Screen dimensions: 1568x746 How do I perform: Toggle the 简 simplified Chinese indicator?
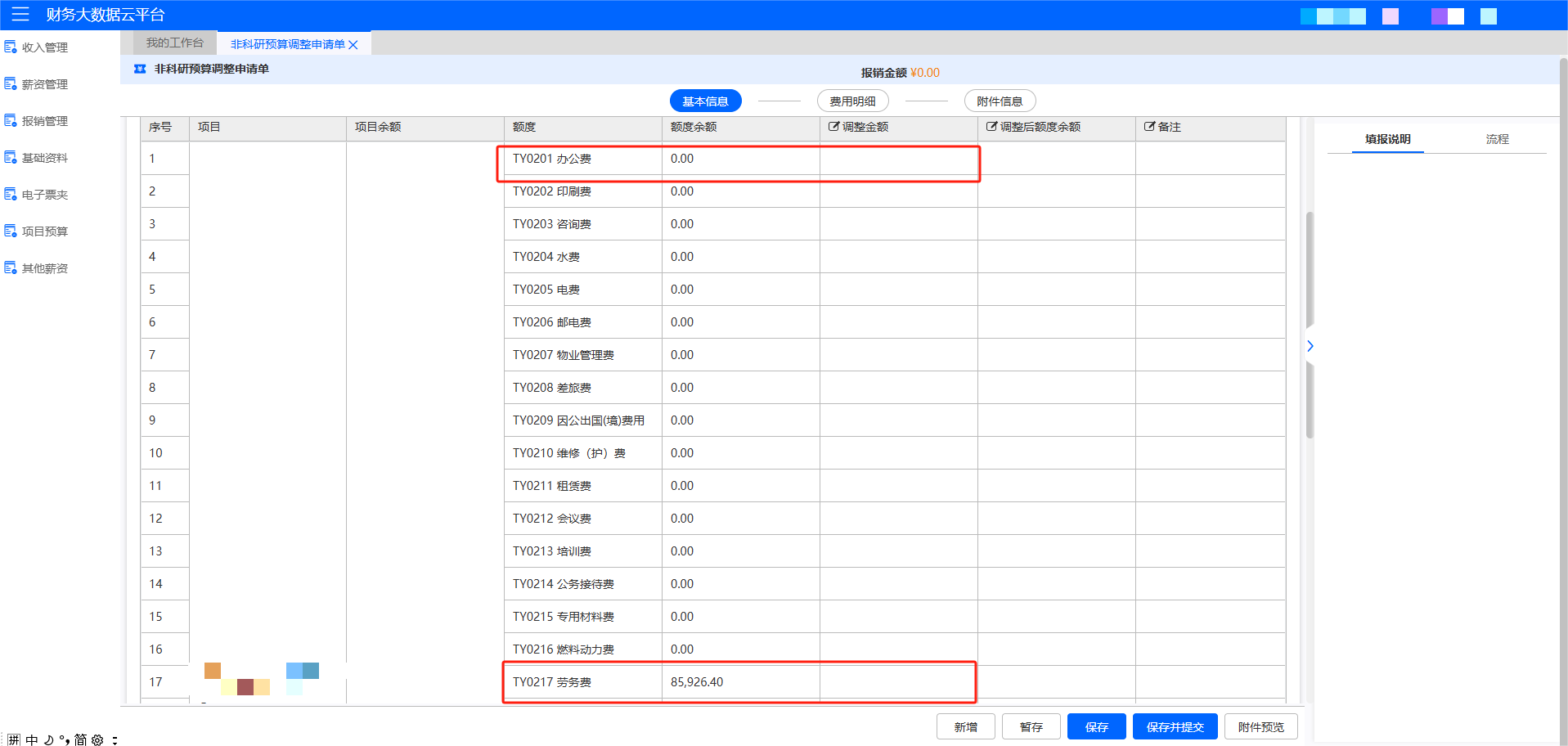click(80, 739)
